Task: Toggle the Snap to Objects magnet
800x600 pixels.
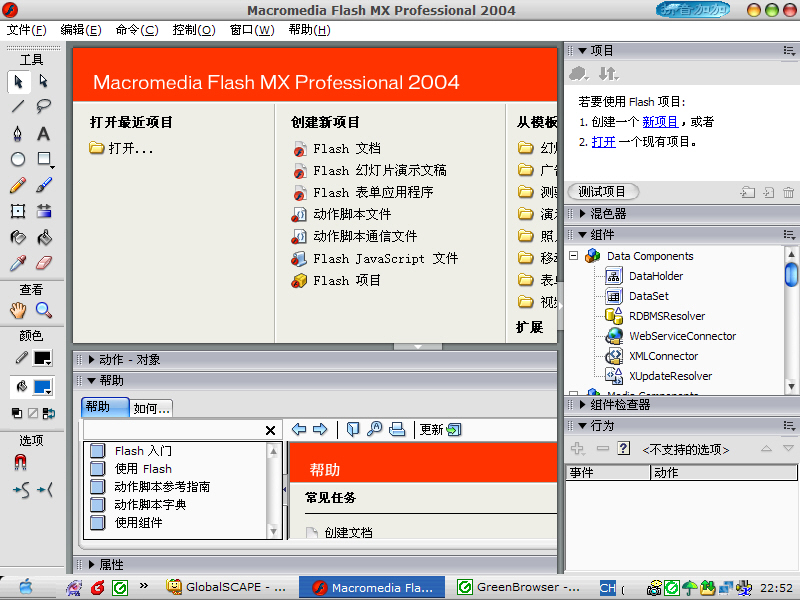Action: click(x=20, y=463)
